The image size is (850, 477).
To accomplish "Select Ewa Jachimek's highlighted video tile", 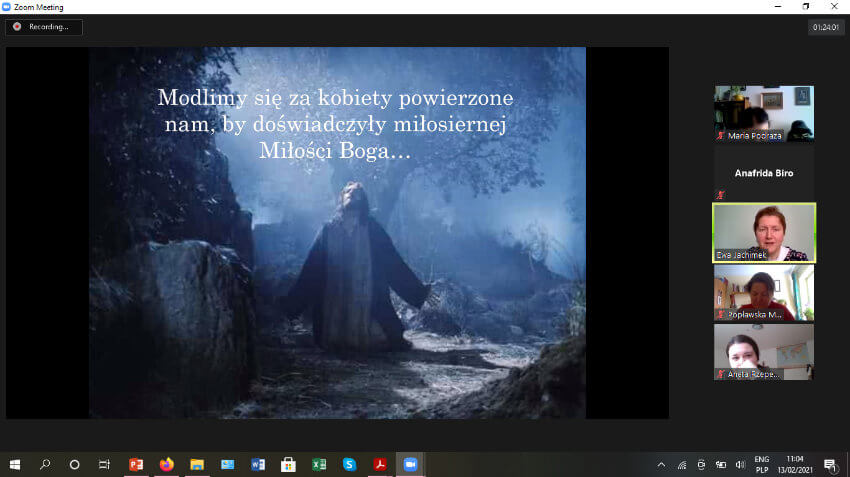I will coord(763,232).
